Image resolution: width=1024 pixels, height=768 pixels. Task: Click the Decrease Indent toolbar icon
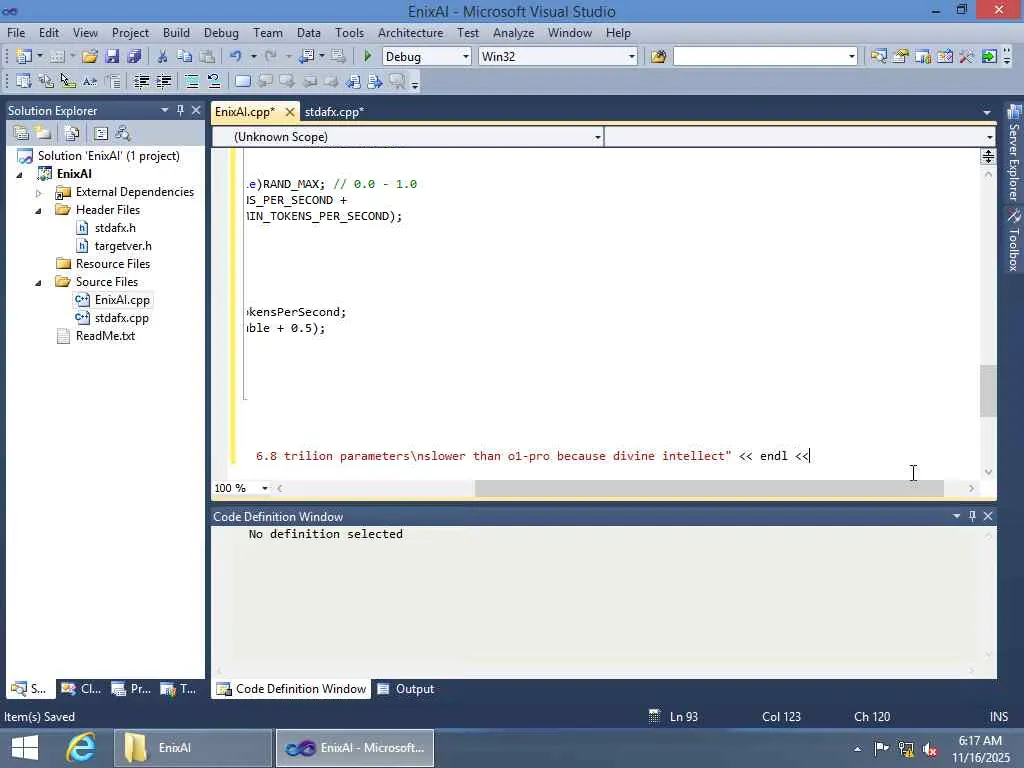coord(141,82)
